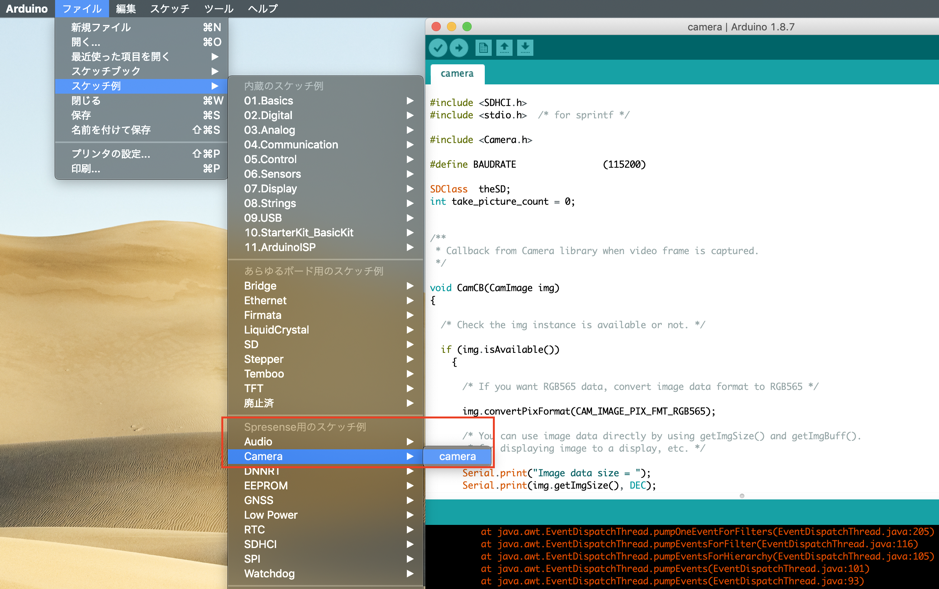Expand the スケッチブック submenu
This screenshot has width=939, height=589.
141,71
